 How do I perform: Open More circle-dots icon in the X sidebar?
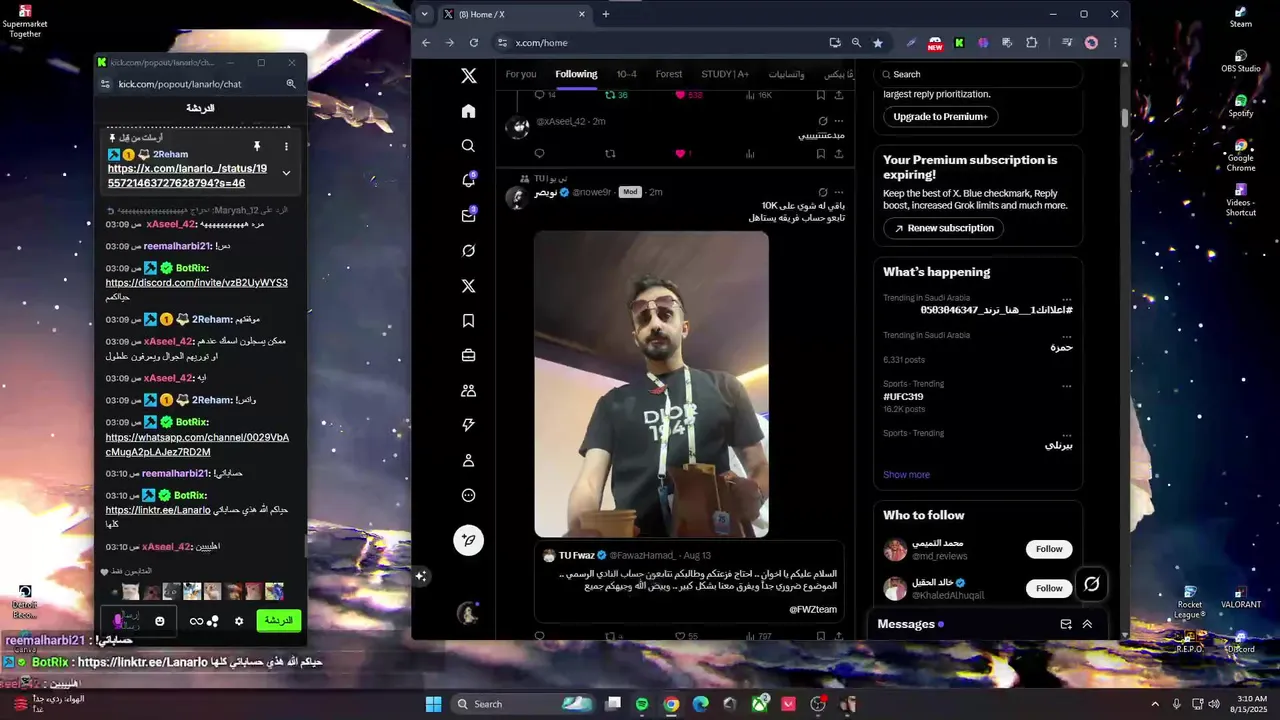pos(468,495)
